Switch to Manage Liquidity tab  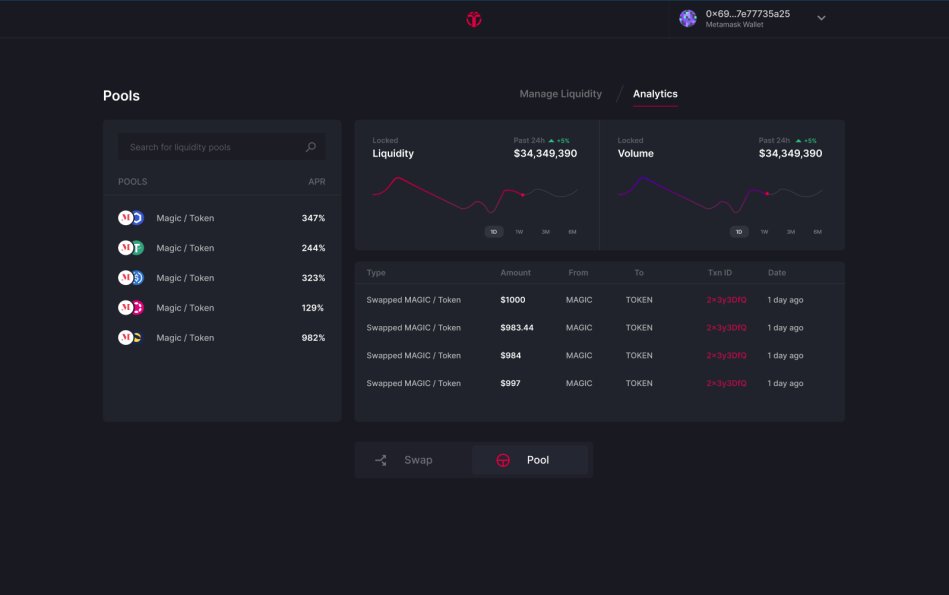(560, 94)
